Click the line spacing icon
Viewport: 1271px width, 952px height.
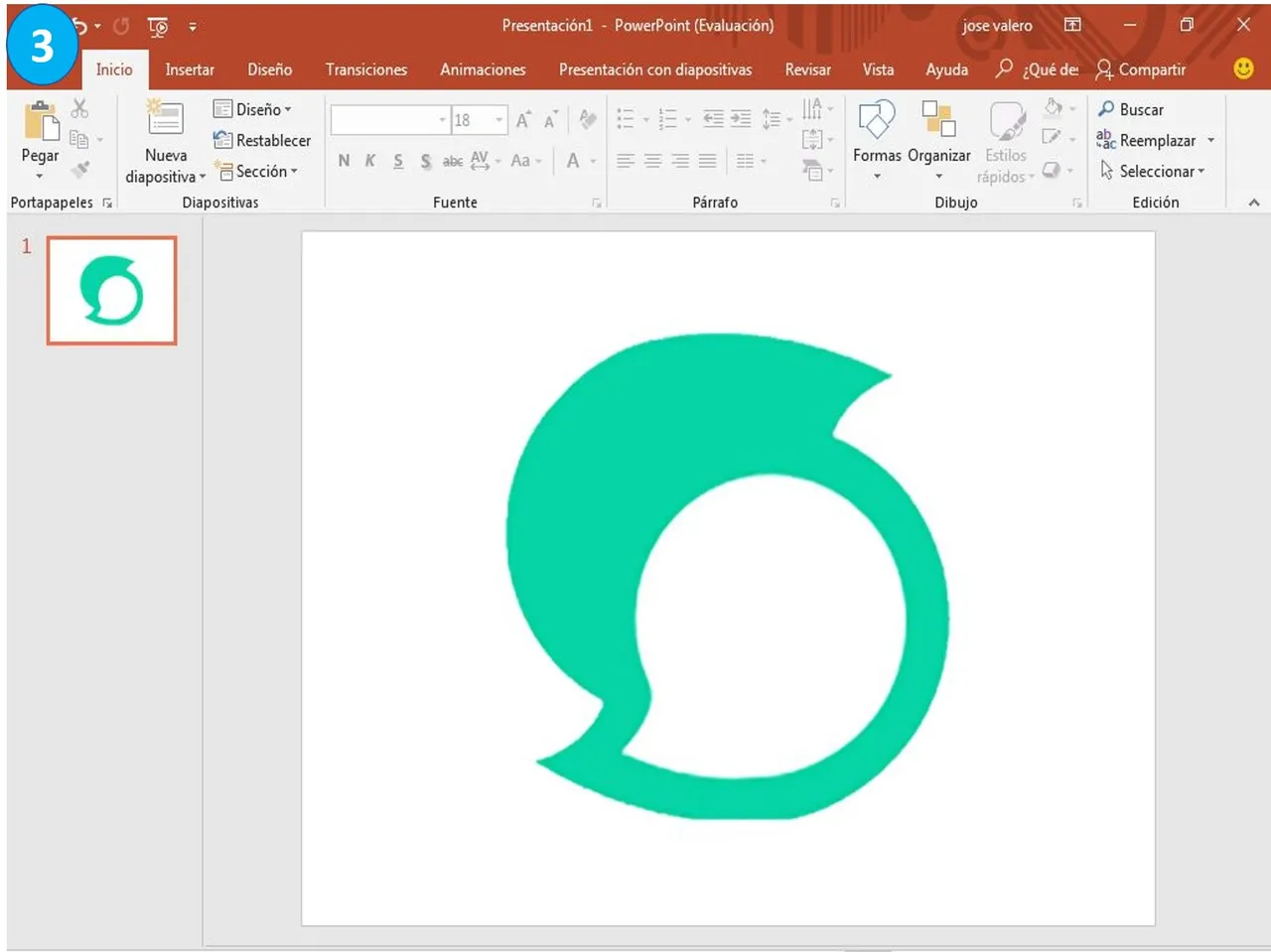[772, 119]
